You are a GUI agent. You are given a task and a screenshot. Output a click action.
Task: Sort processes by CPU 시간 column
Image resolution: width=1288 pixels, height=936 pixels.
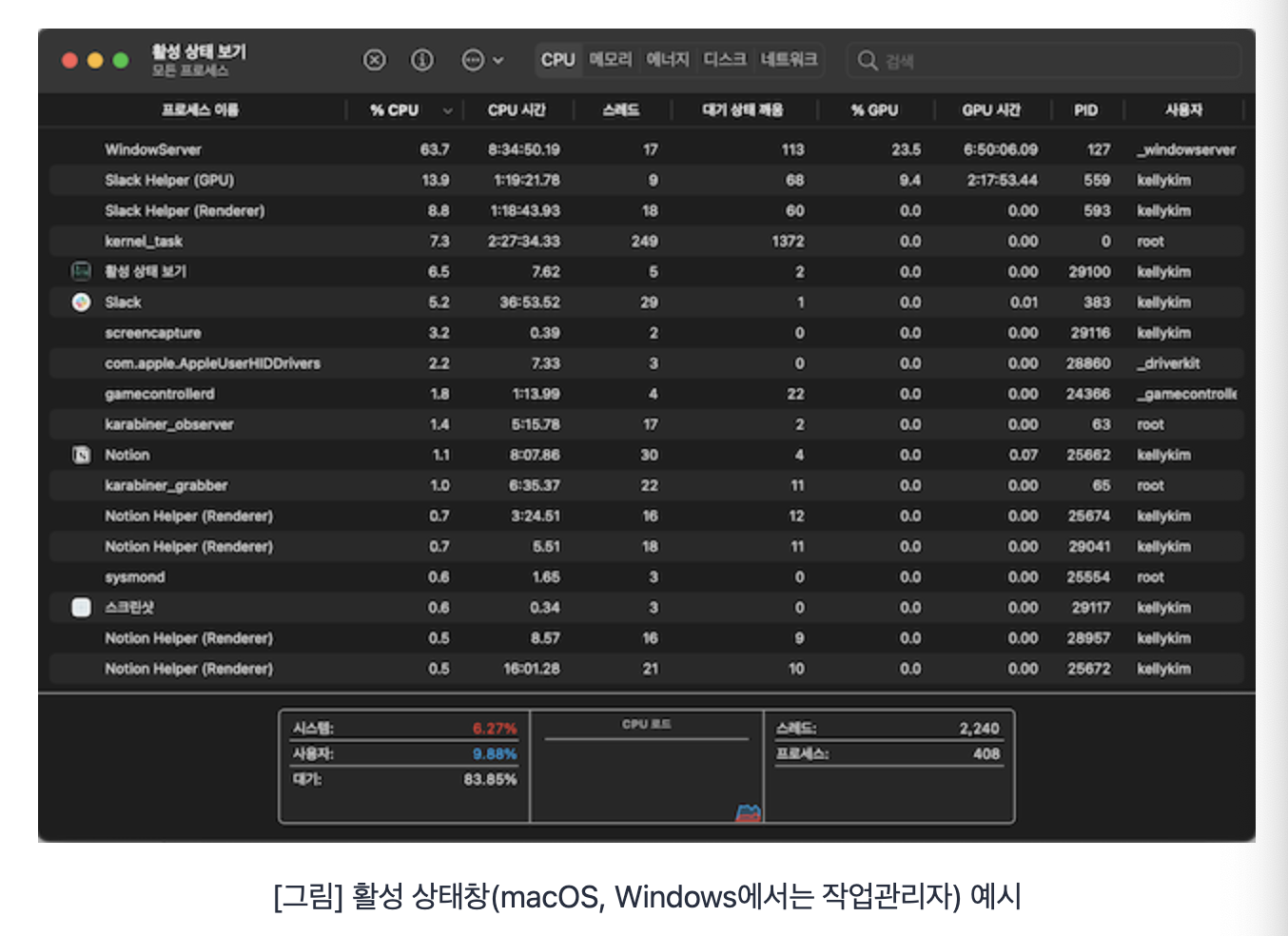pos(517,109)
